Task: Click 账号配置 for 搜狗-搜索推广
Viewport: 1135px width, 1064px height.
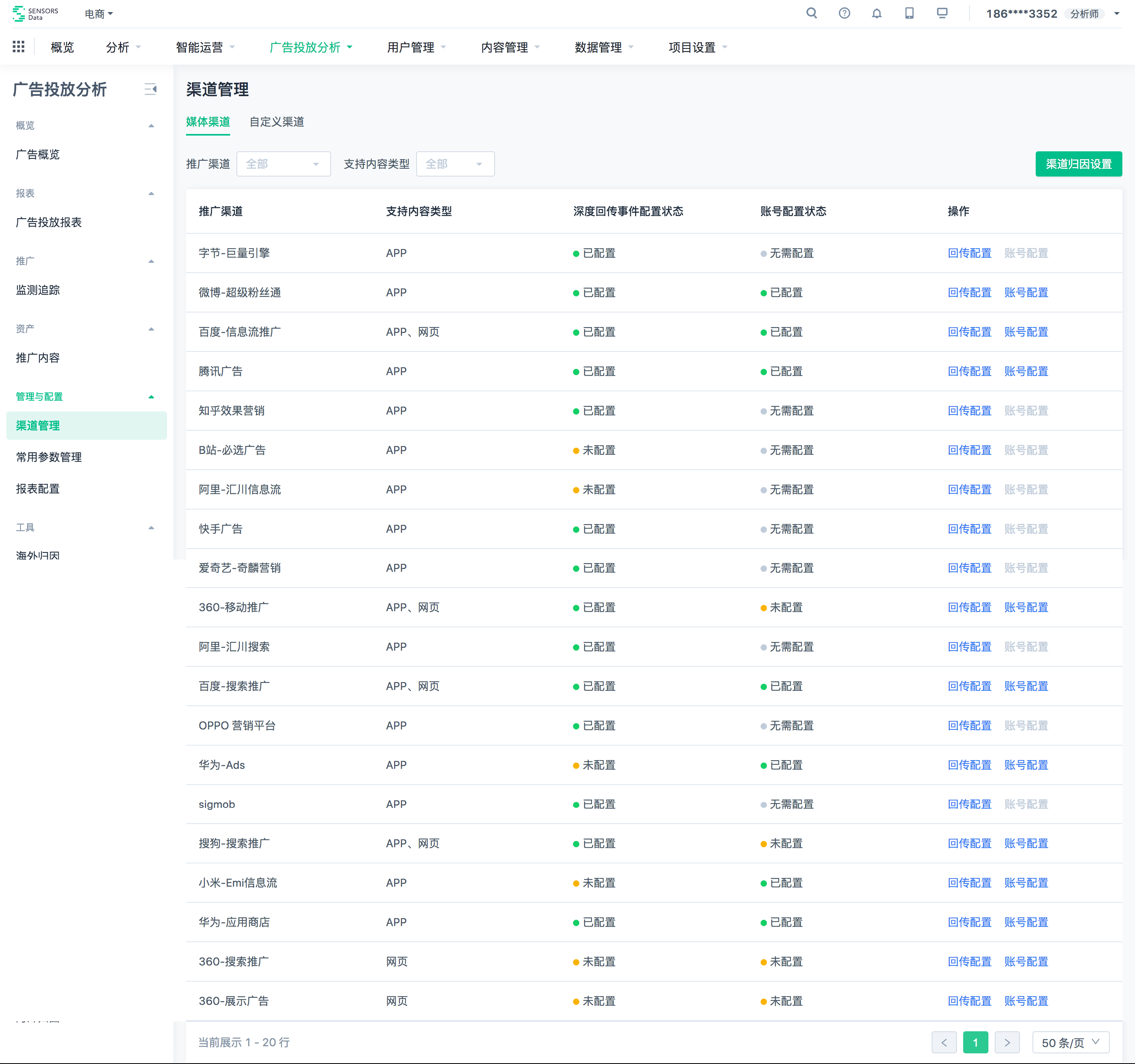Action: point(1026,844)
